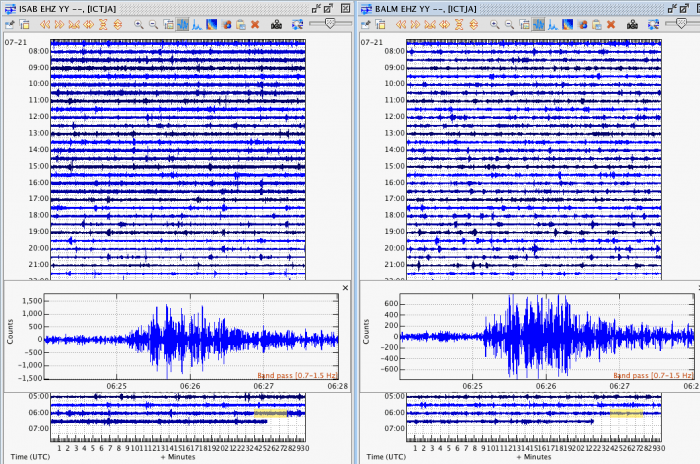
Task: Click ISAB 'Band pass [0.7-1.5 Hz]' label
Action: [297, 375]
